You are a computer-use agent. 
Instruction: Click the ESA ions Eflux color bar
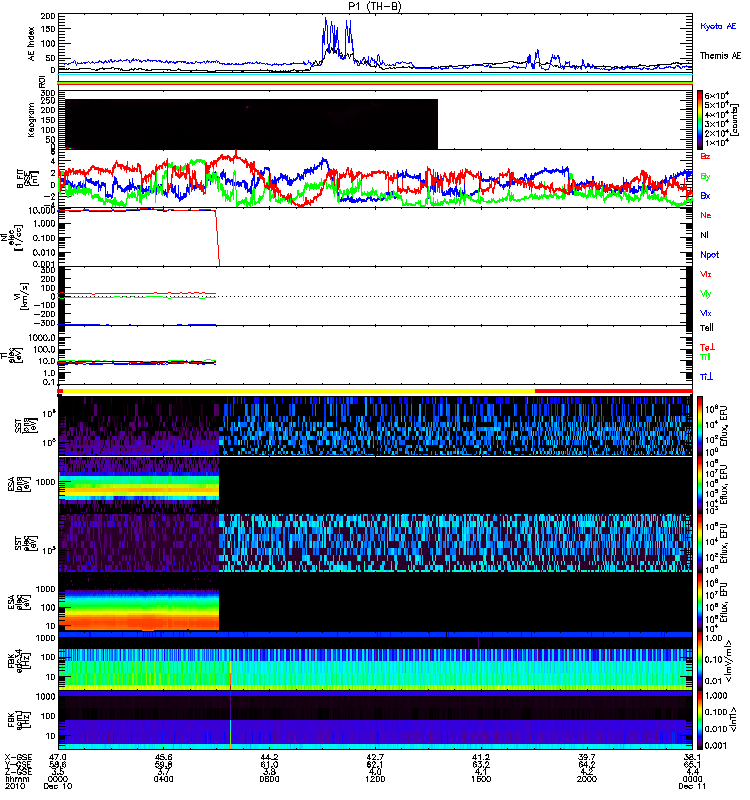700,485
